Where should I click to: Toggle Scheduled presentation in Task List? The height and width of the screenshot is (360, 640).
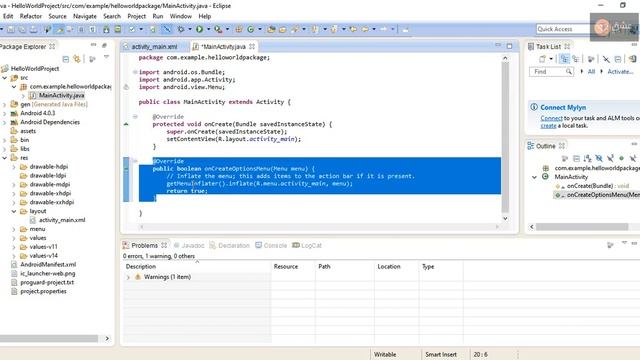coord(576,59)
